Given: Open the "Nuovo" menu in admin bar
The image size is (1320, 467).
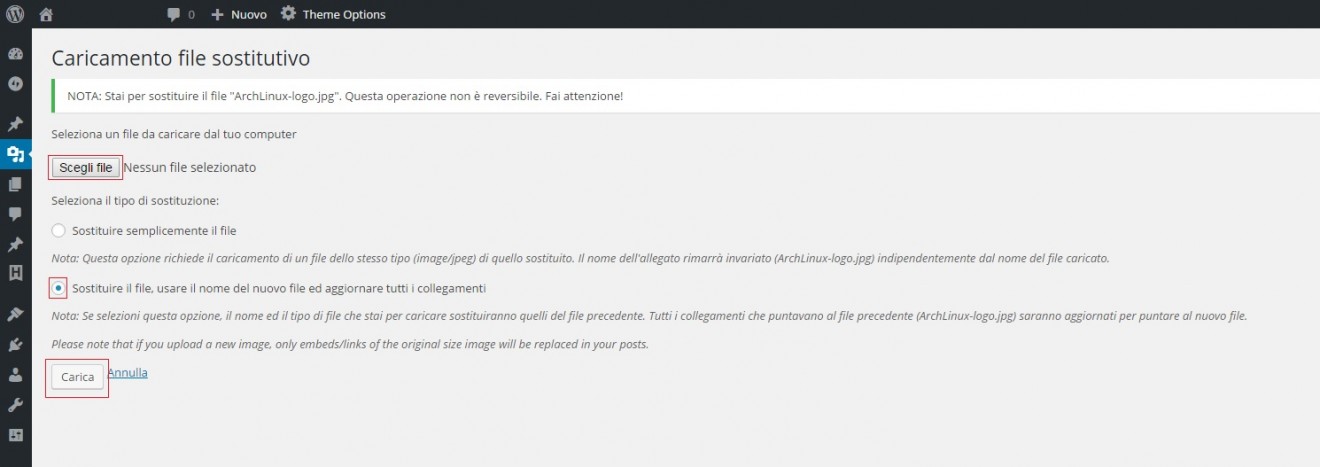Looking at the screenshot, I should click(x=239, y=15).
